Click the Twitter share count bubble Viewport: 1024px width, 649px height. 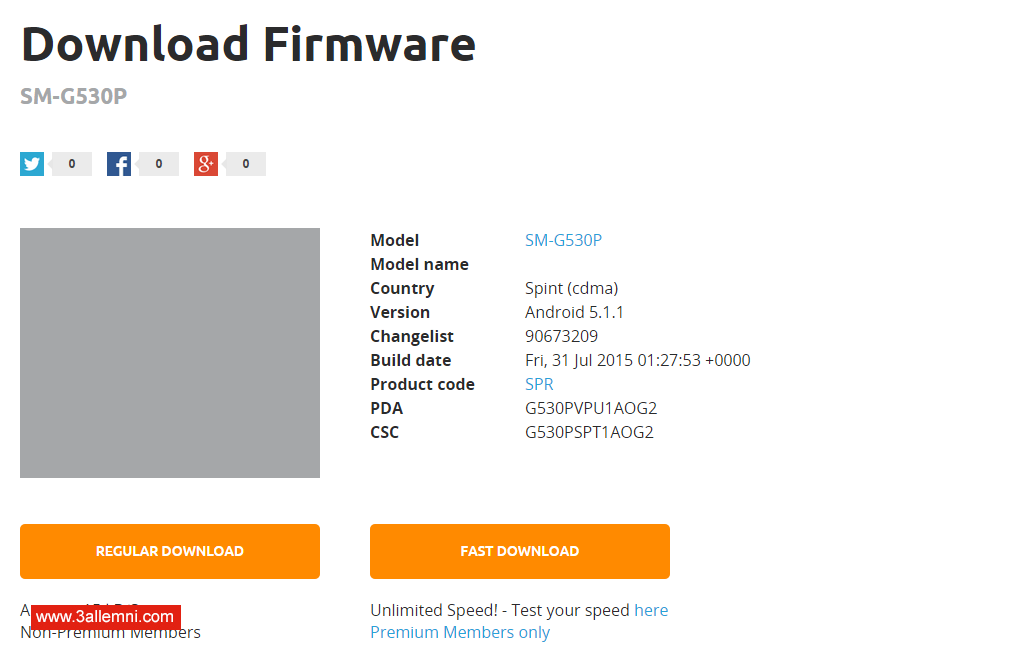point(72,164)
